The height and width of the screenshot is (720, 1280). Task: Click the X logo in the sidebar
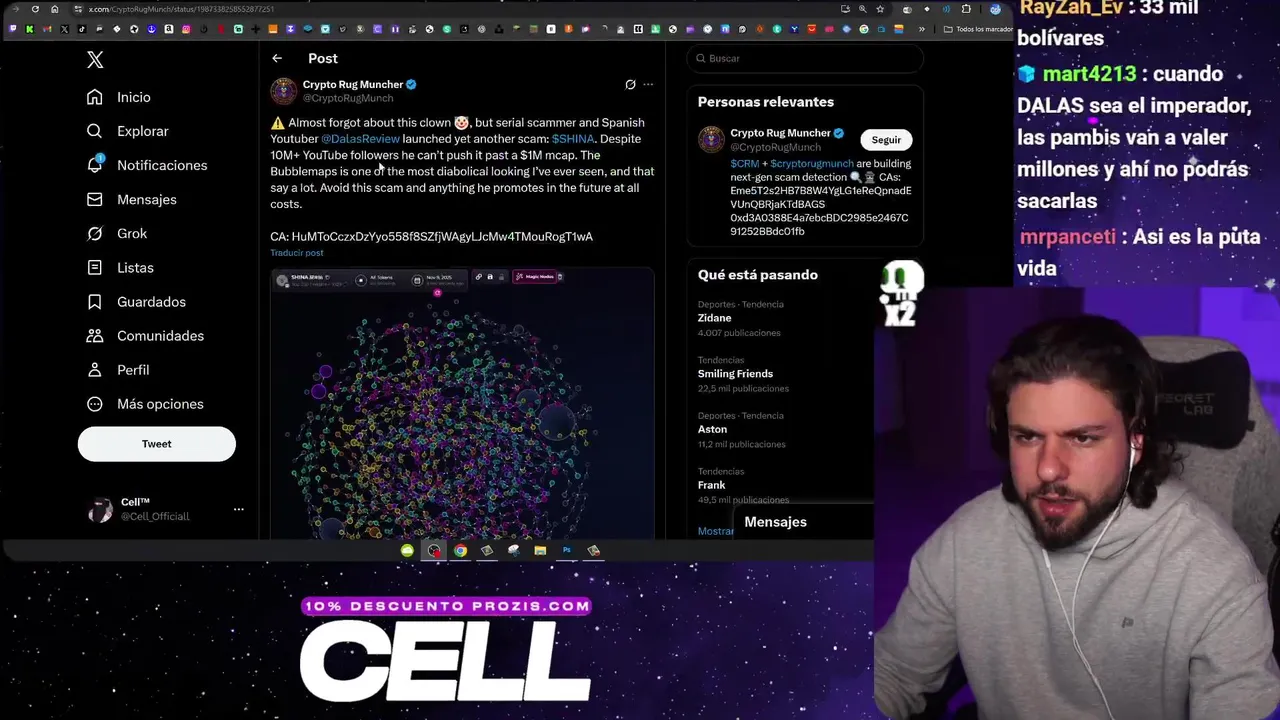[95, 60]
